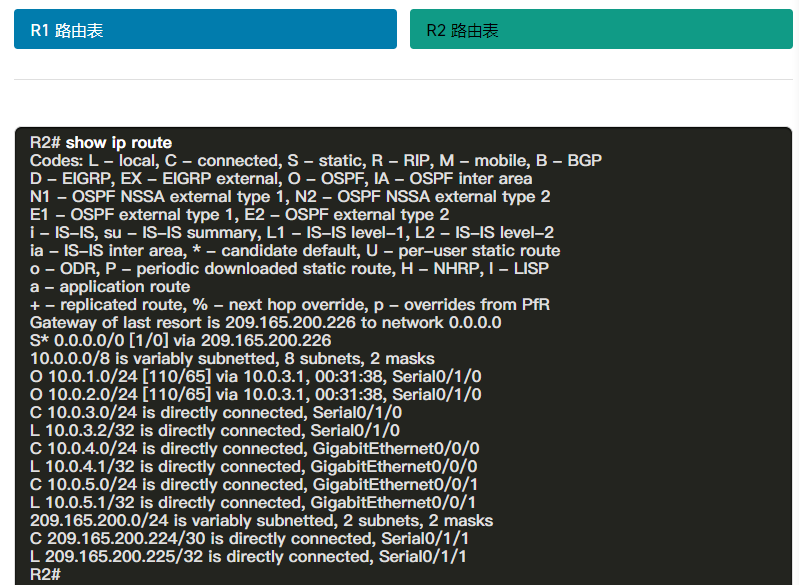
Task: Click the connected route 10.0.3.0/24 line
Action: tap(216, 413)
